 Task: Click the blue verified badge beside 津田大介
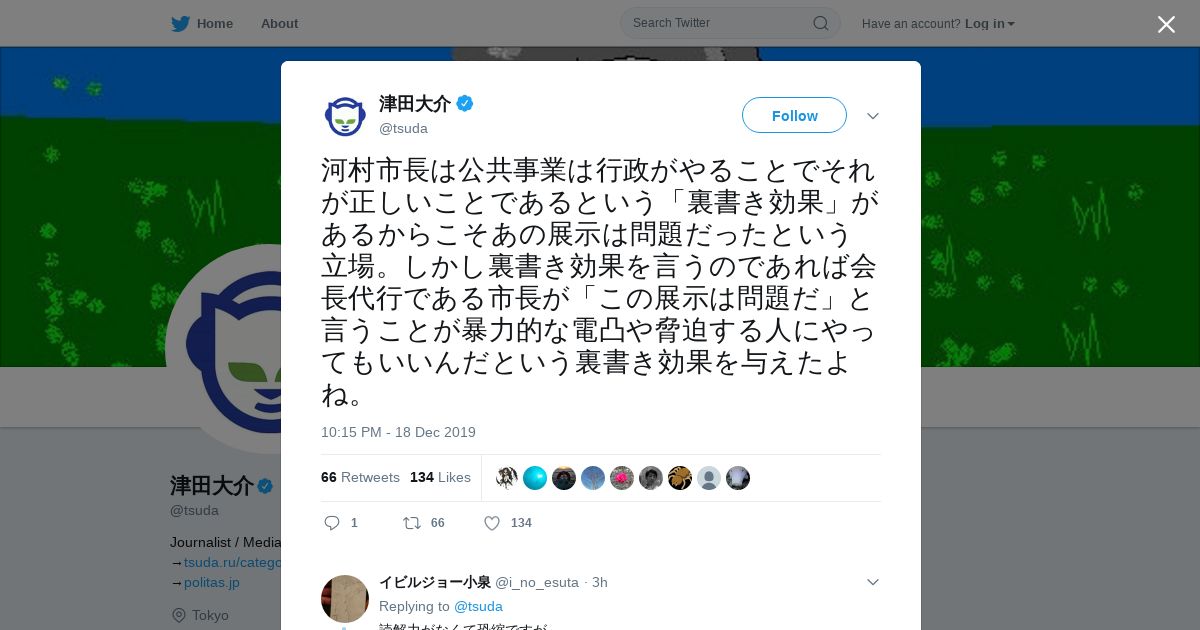click(465, 103)
